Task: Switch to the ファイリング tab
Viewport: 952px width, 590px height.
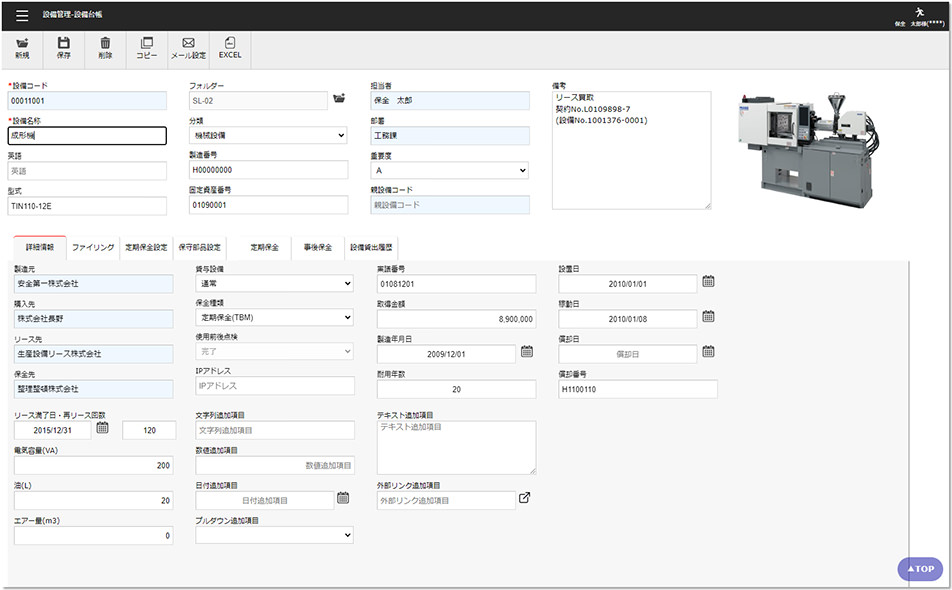Action: 93,248
